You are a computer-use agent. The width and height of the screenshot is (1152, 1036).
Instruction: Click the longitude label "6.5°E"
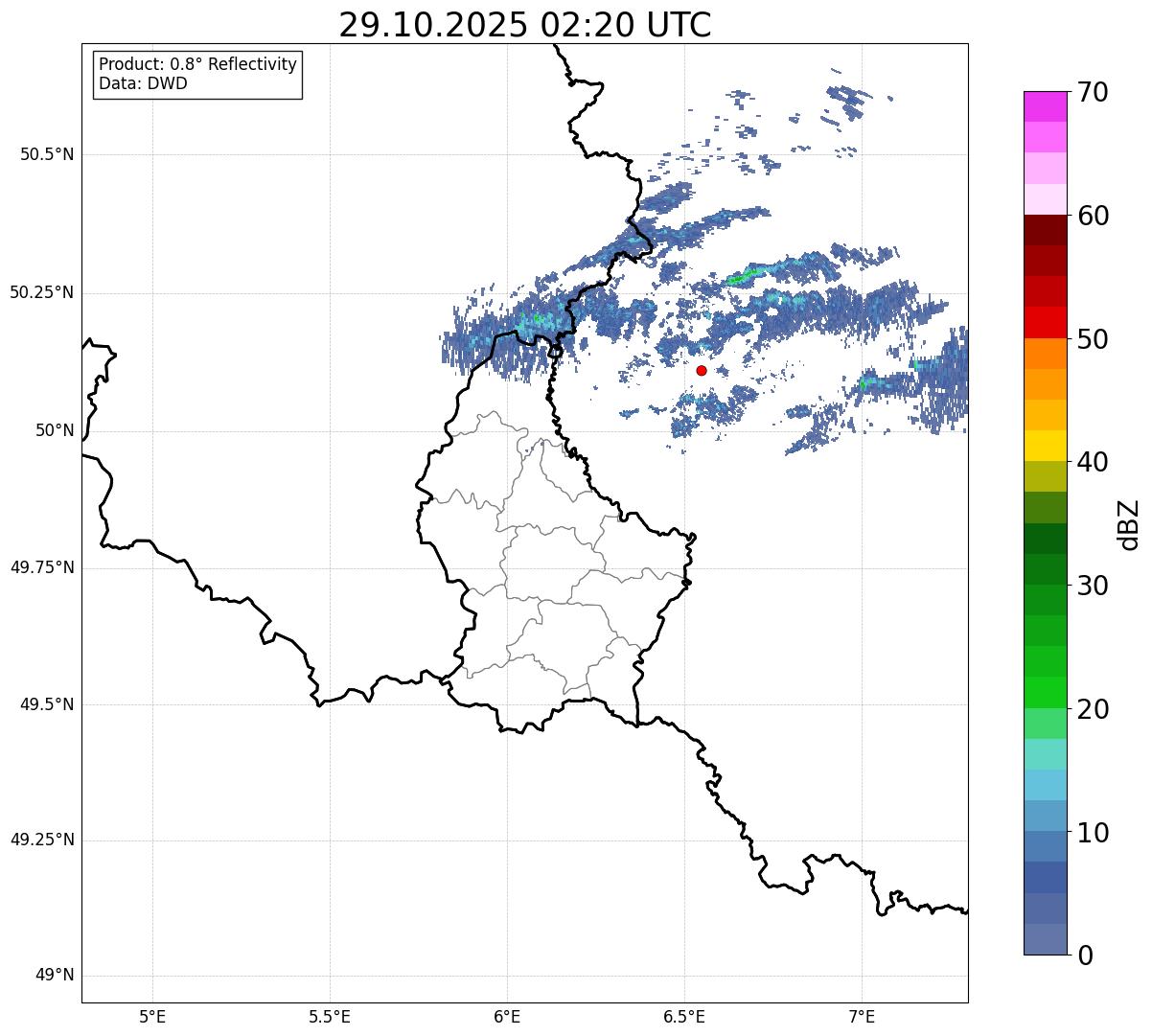[x=684, y=1016]
